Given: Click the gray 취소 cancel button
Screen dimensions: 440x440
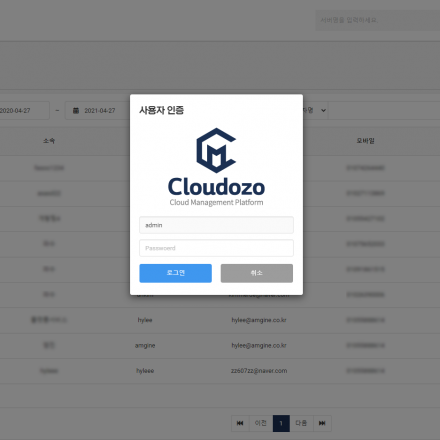Looking at the screenshot, I should pyautogui.click(x=257, y=273).
